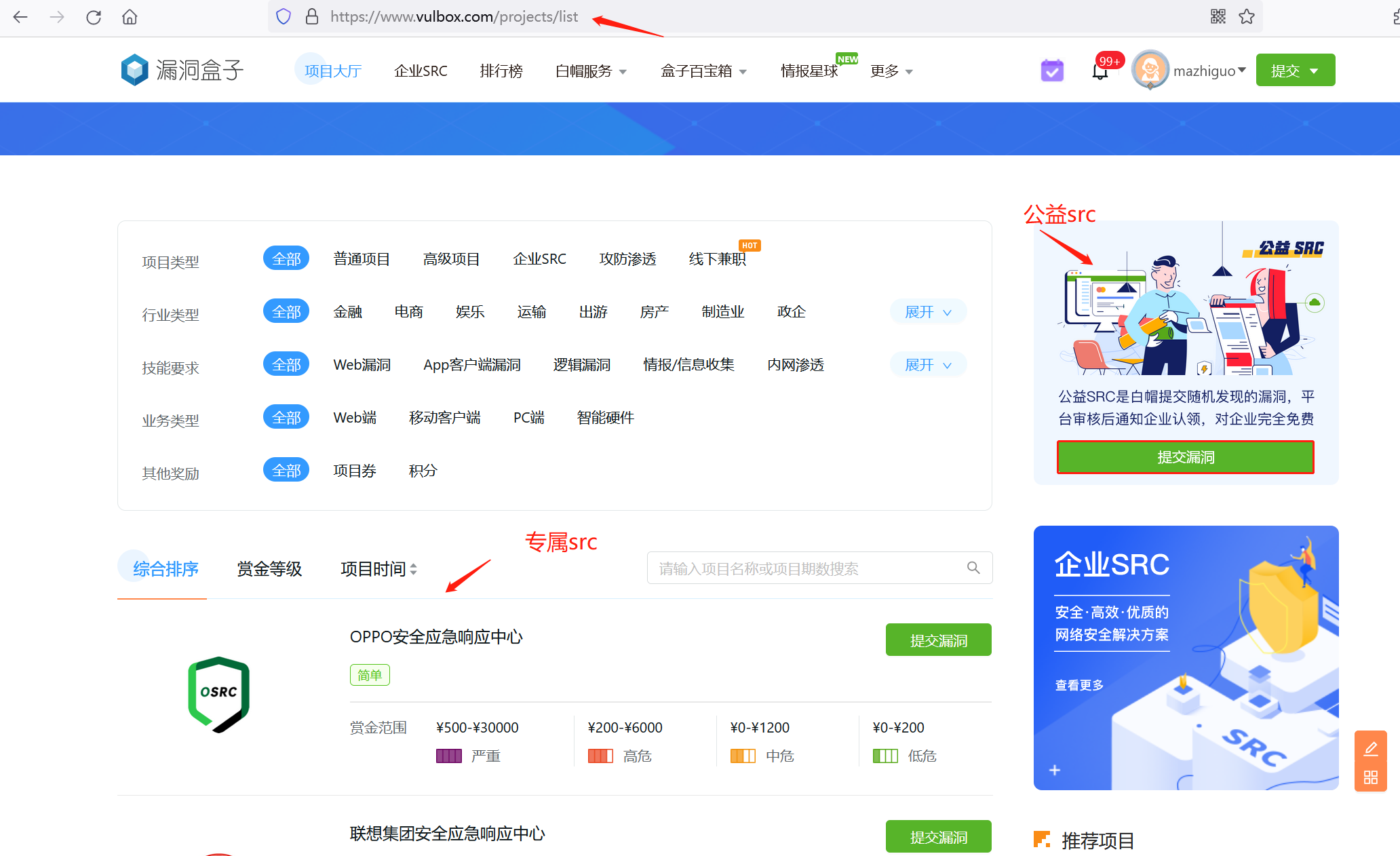Open the 盒子百宝箱 dropdown menu
Image resolution: width=1400 pixels, height=856 pixels.
pyautogui.click(x=703, y=71)
